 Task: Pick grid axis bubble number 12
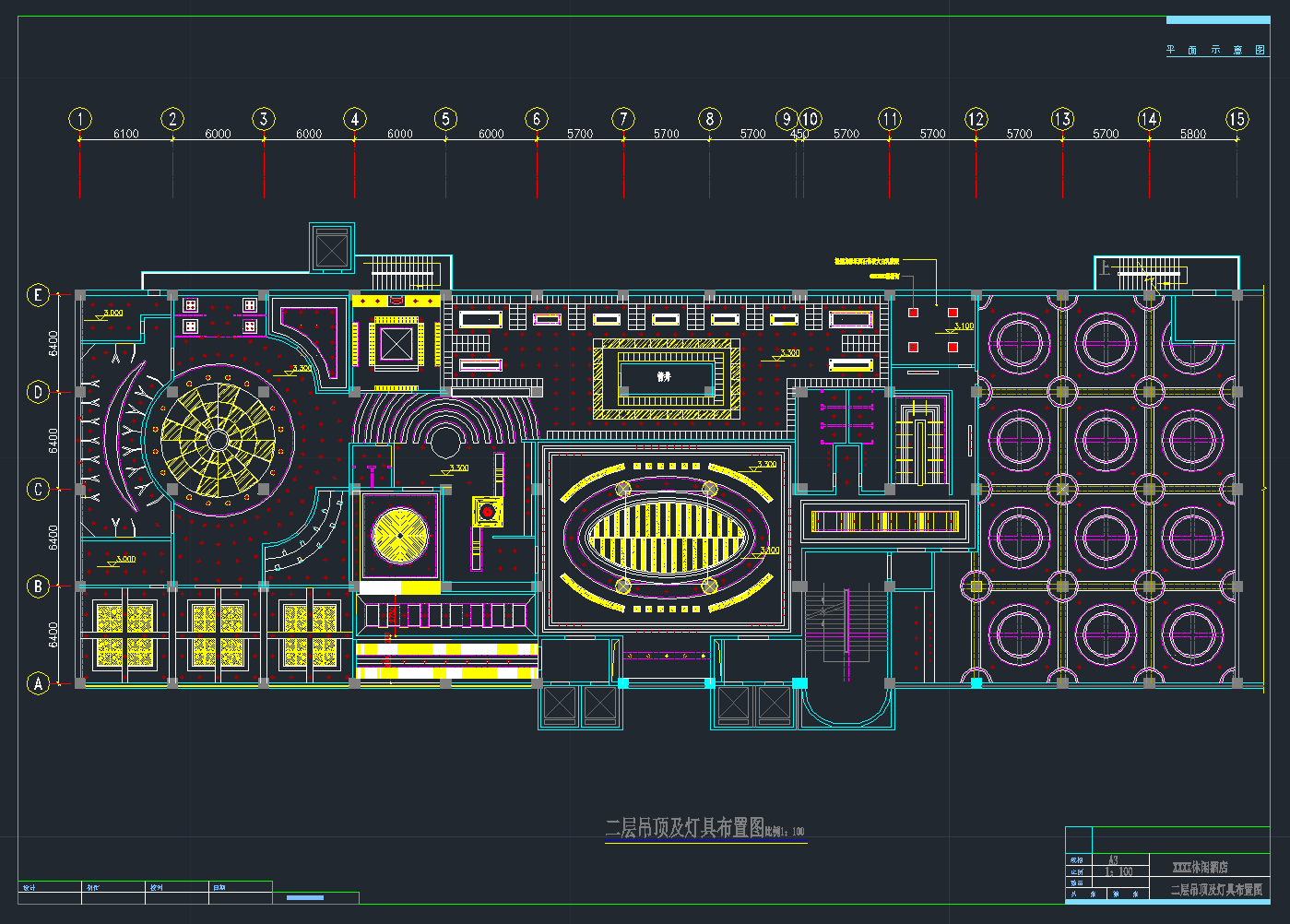click(x=976, y=119)
